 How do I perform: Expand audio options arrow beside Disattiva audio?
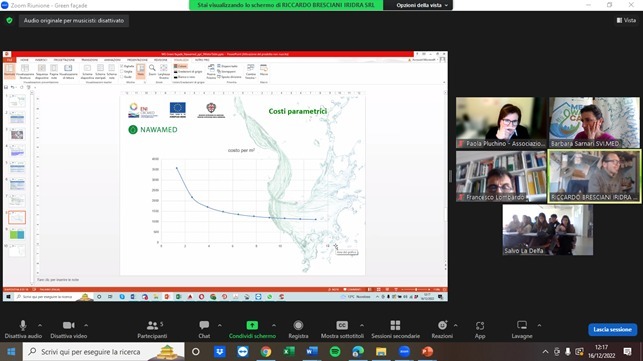click(40, 325)
